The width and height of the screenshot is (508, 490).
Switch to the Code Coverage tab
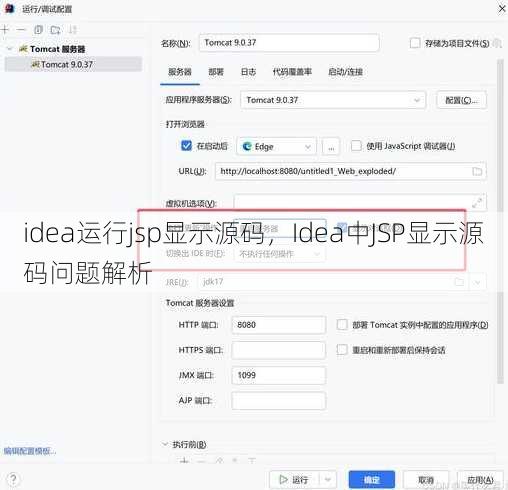coord(292,72)
